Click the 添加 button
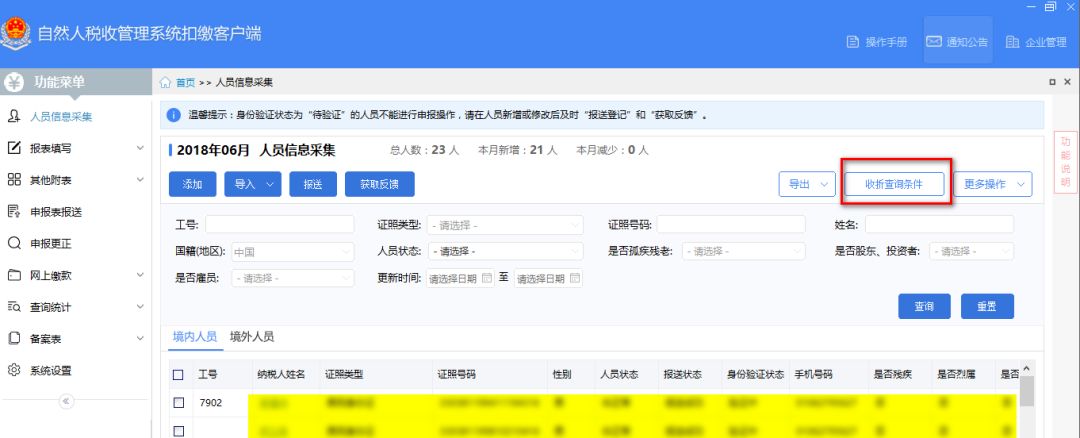 [x=193, y=184]
